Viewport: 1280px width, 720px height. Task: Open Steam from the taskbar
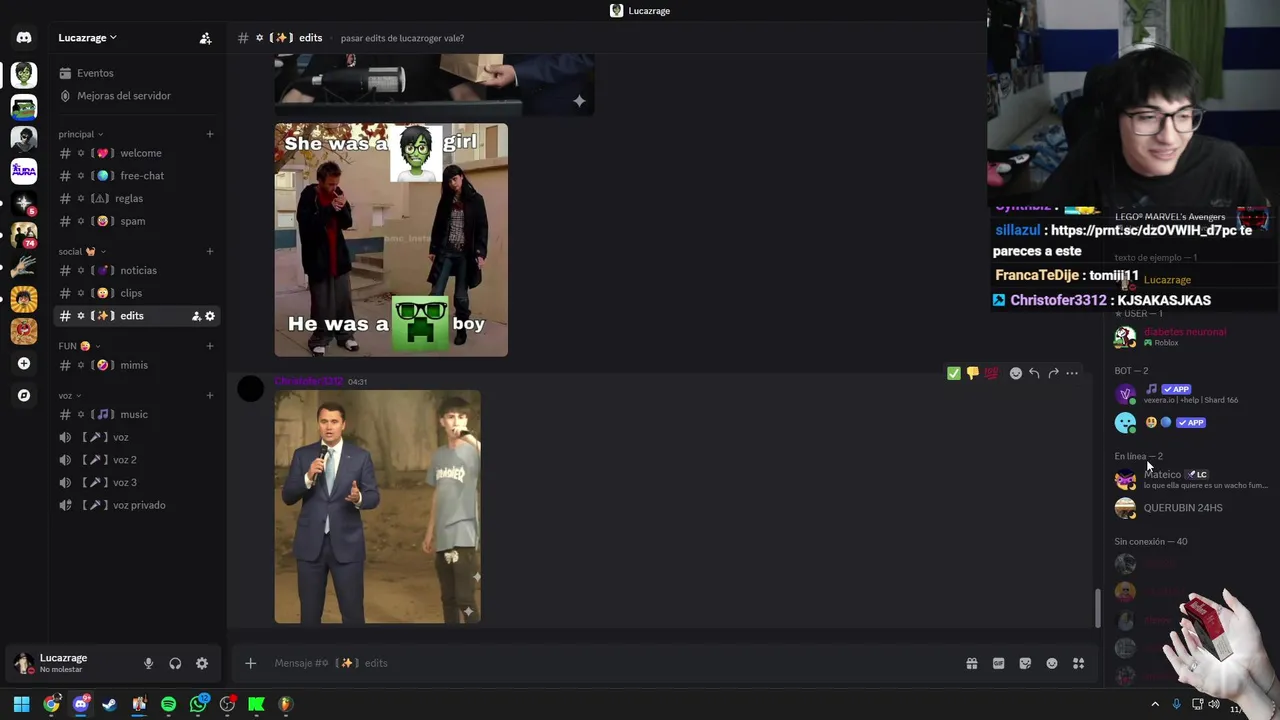(109, 704)
